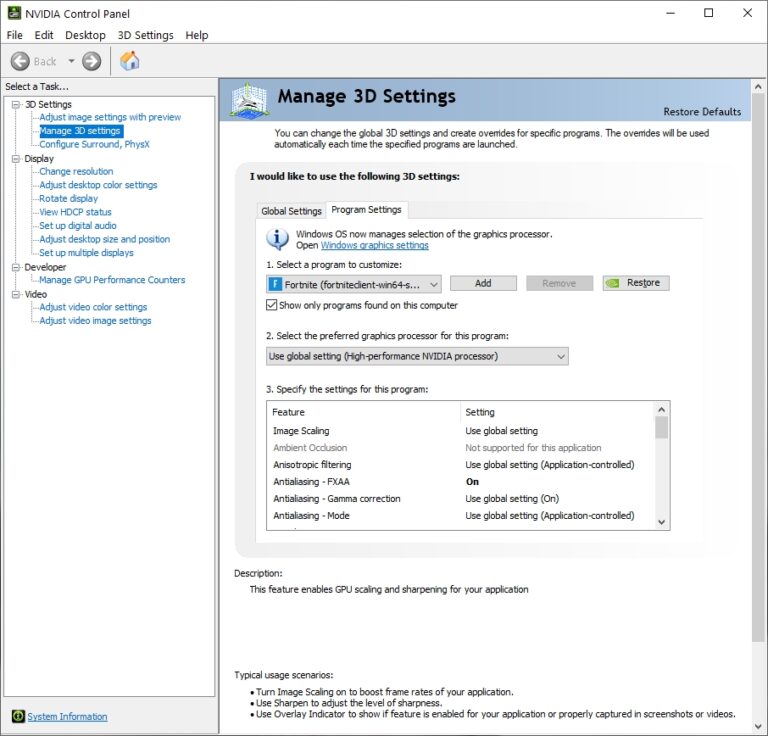This screenshot has width=768, height=736.
Task: Open the program selection dropdown
Action: [354, 284]
